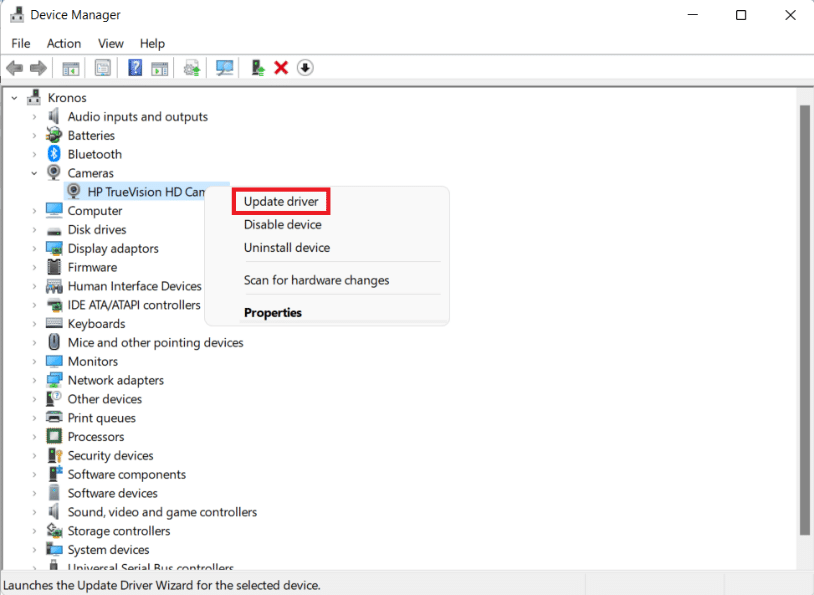Choose Update driver from context menu

coord(281,202)
